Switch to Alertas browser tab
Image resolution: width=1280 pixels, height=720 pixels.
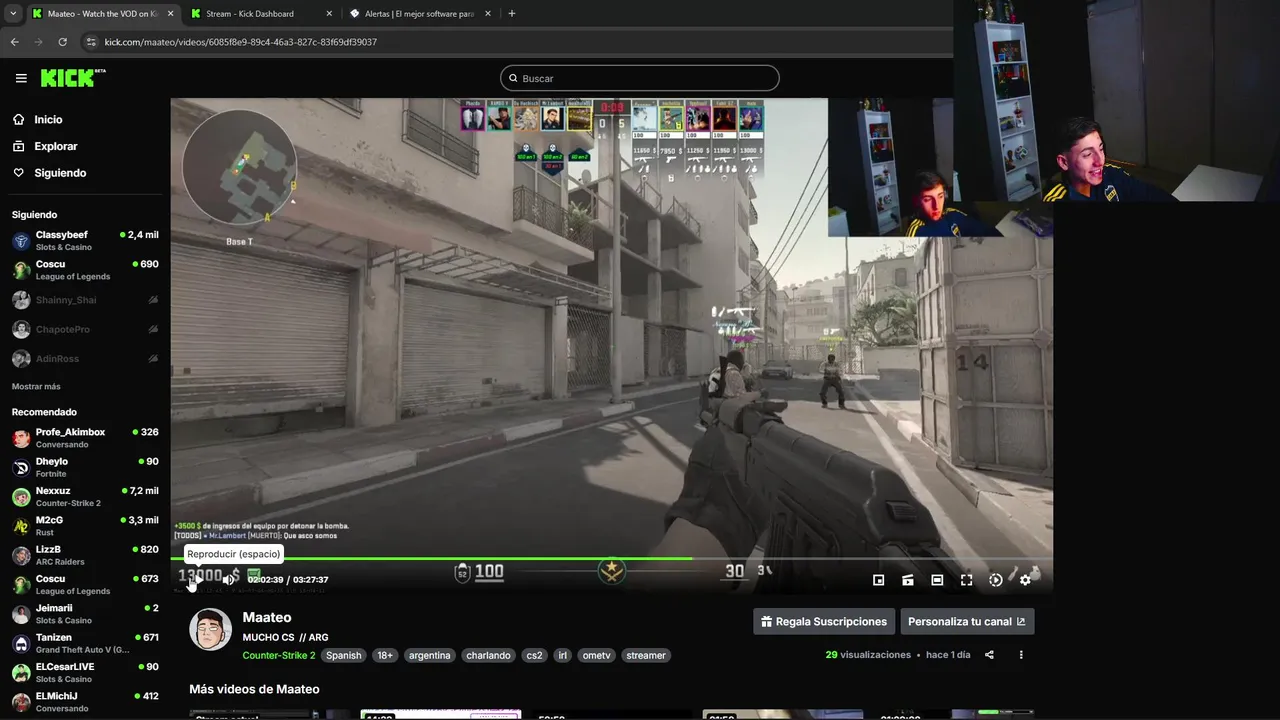(420, 14)
